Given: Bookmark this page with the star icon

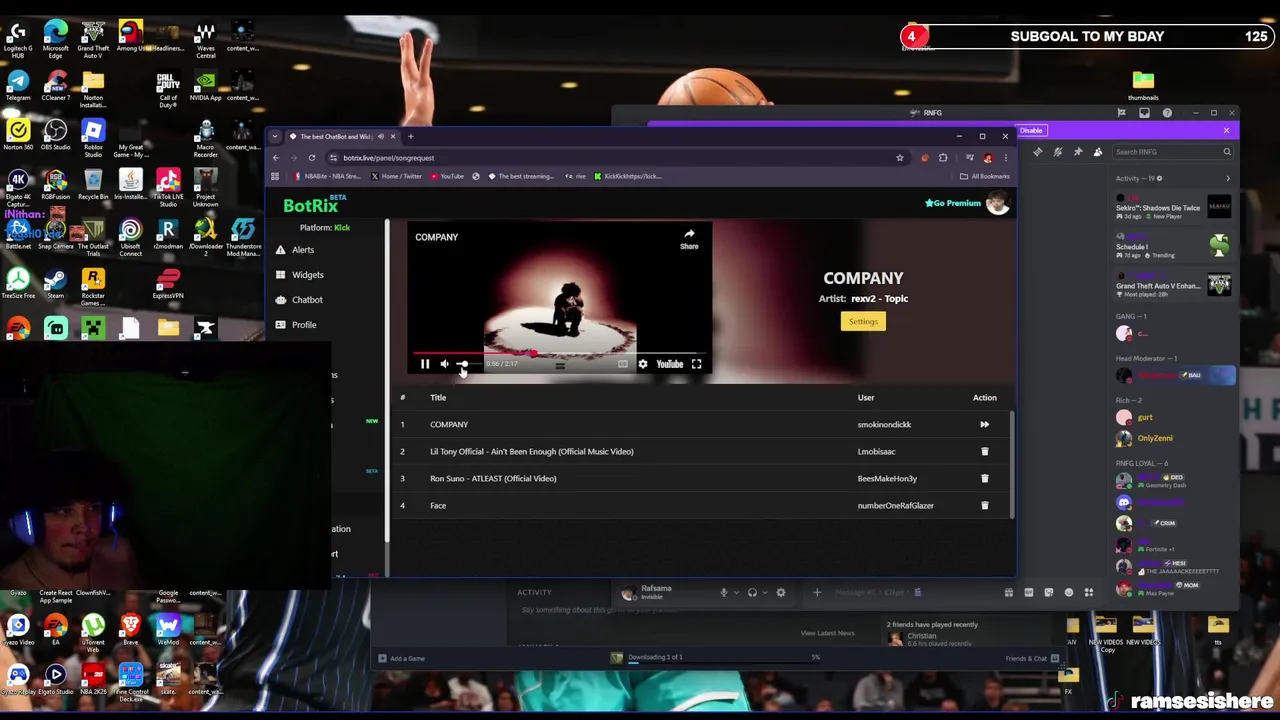Looking at the screenshot, I should click(x=899, y=158).
